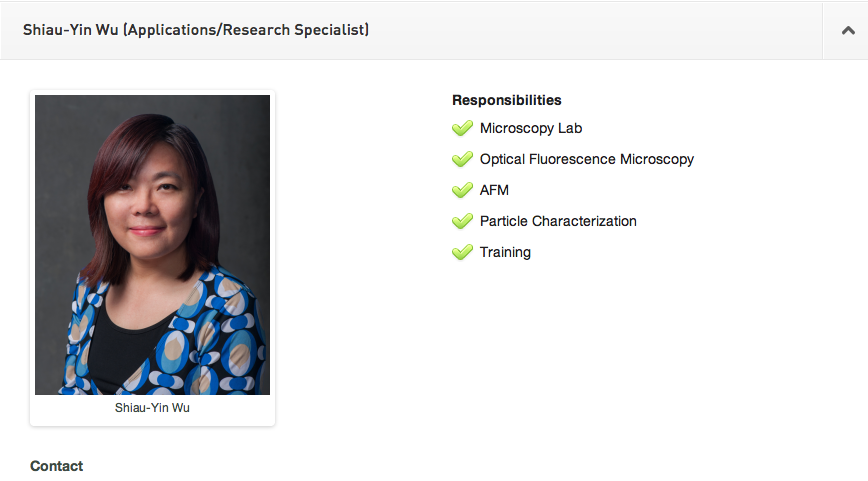Click the Shiau-Yin Wu name in the header
Image resolution: width=868 pixels, height=481 pixels.
(68, 30)
